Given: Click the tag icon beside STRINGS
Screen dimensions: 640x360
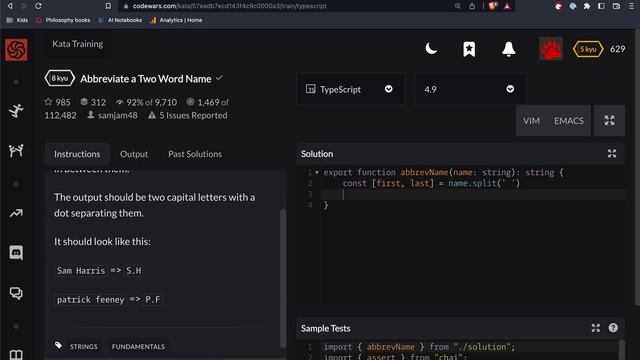Looking at the screenshot, I should pyautogui.click(x=58, y=345).
